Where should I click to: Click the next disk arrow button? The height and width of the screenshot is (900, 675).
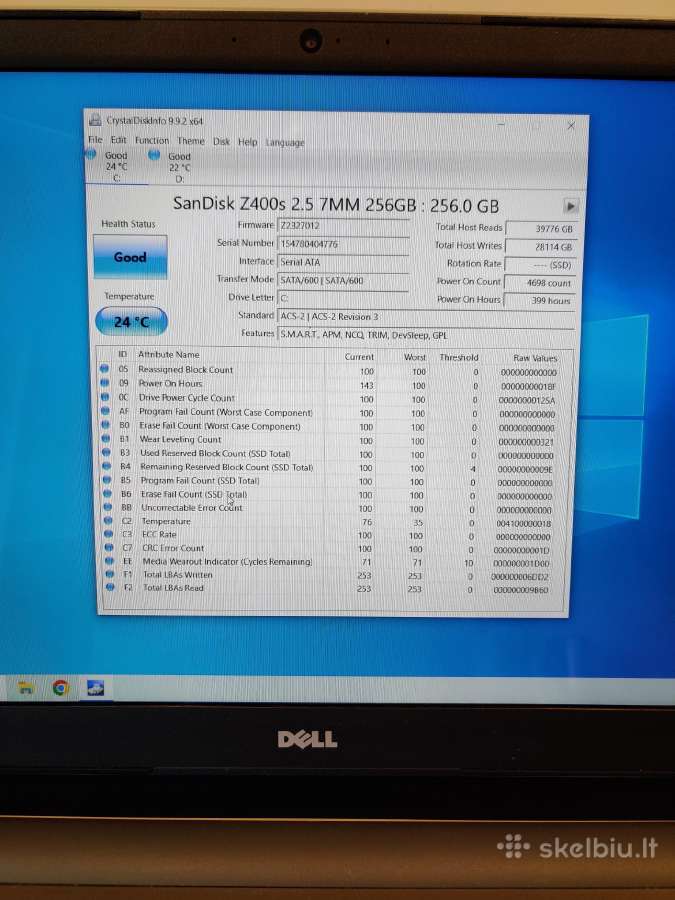(570, 206)
